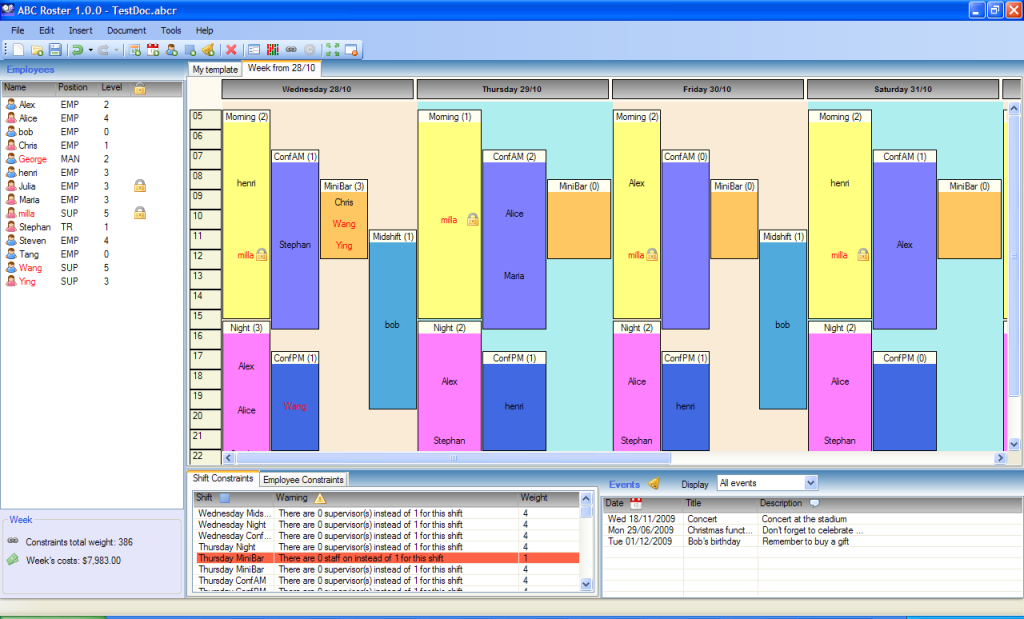
Task: Click the add calendar week icon
Action: coord(153,49)
